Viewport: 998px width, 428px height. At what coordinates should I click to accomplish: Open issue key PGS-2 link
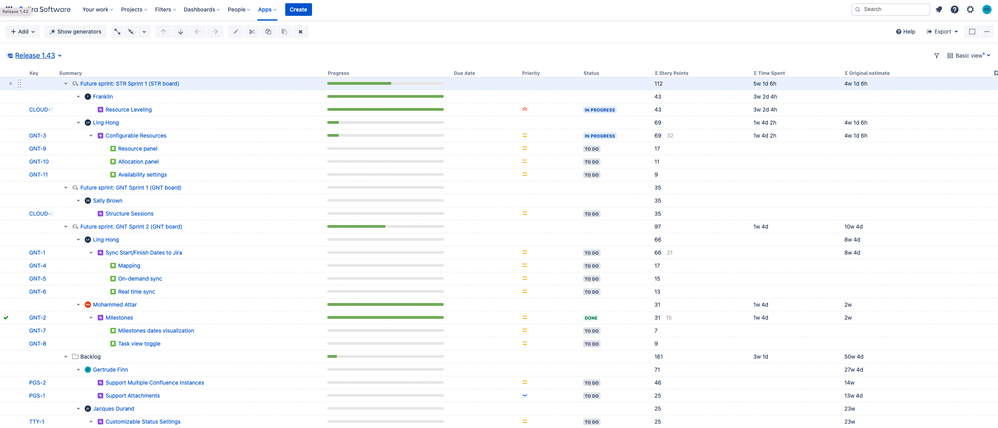(38, 383)
